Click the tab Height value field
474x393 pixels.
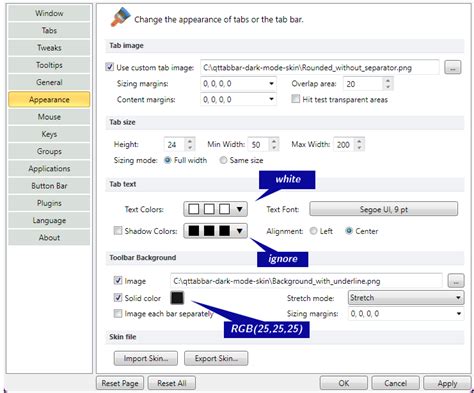point(174,145)
